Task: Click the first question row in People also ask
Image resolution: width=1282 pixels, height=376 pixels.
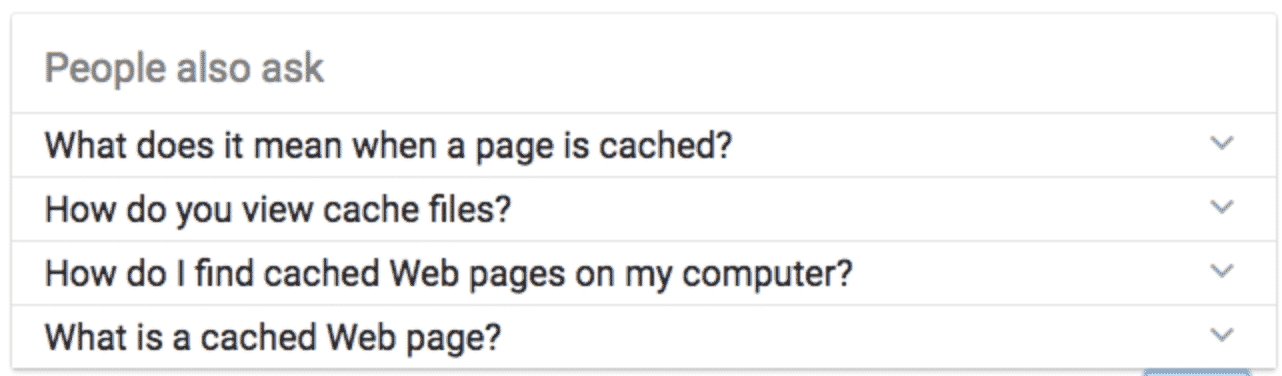Action: coord(641,145)
